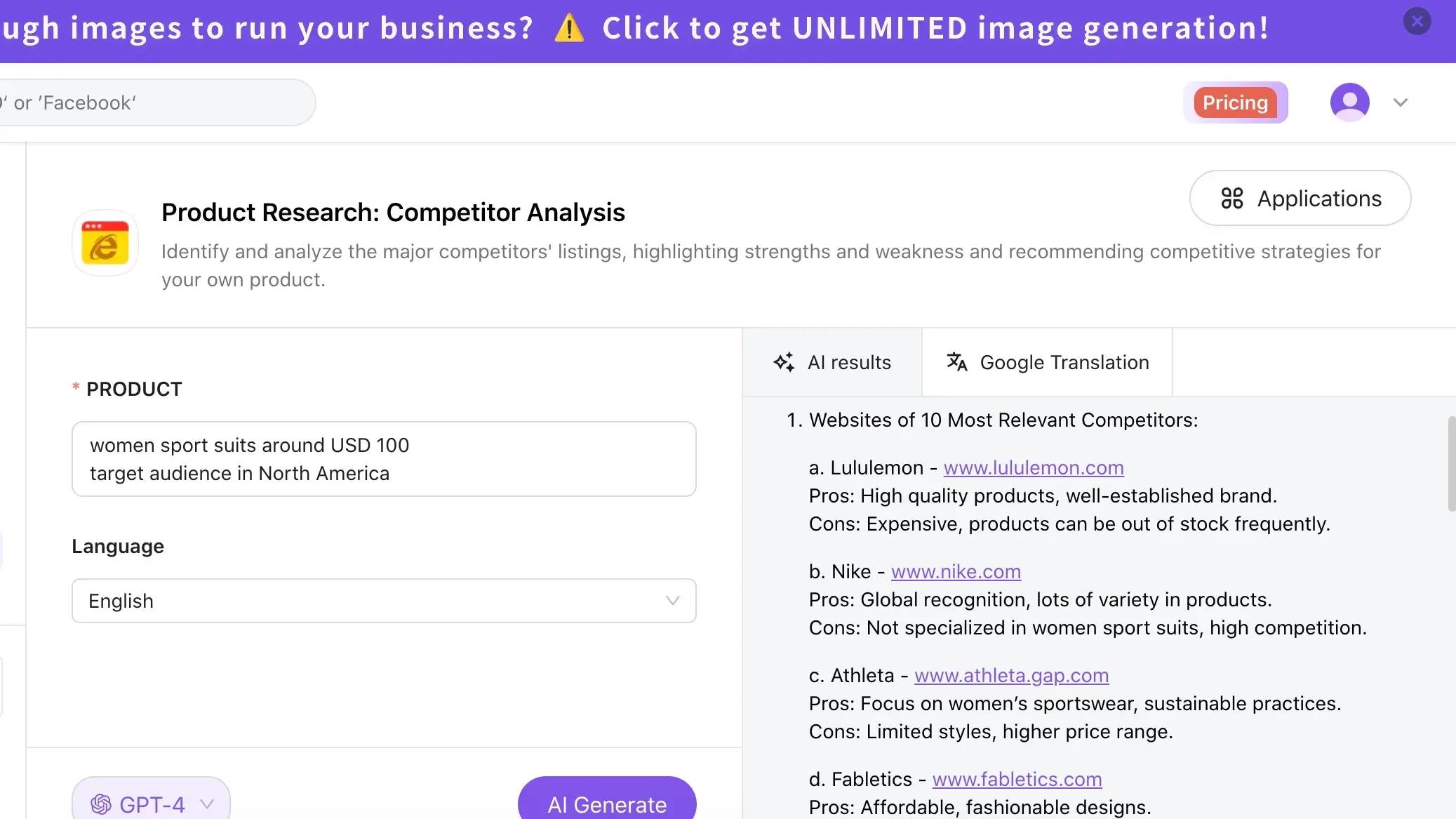Switch to the AI results tab
Viewport: 1456px width, 819px height.
832,362
